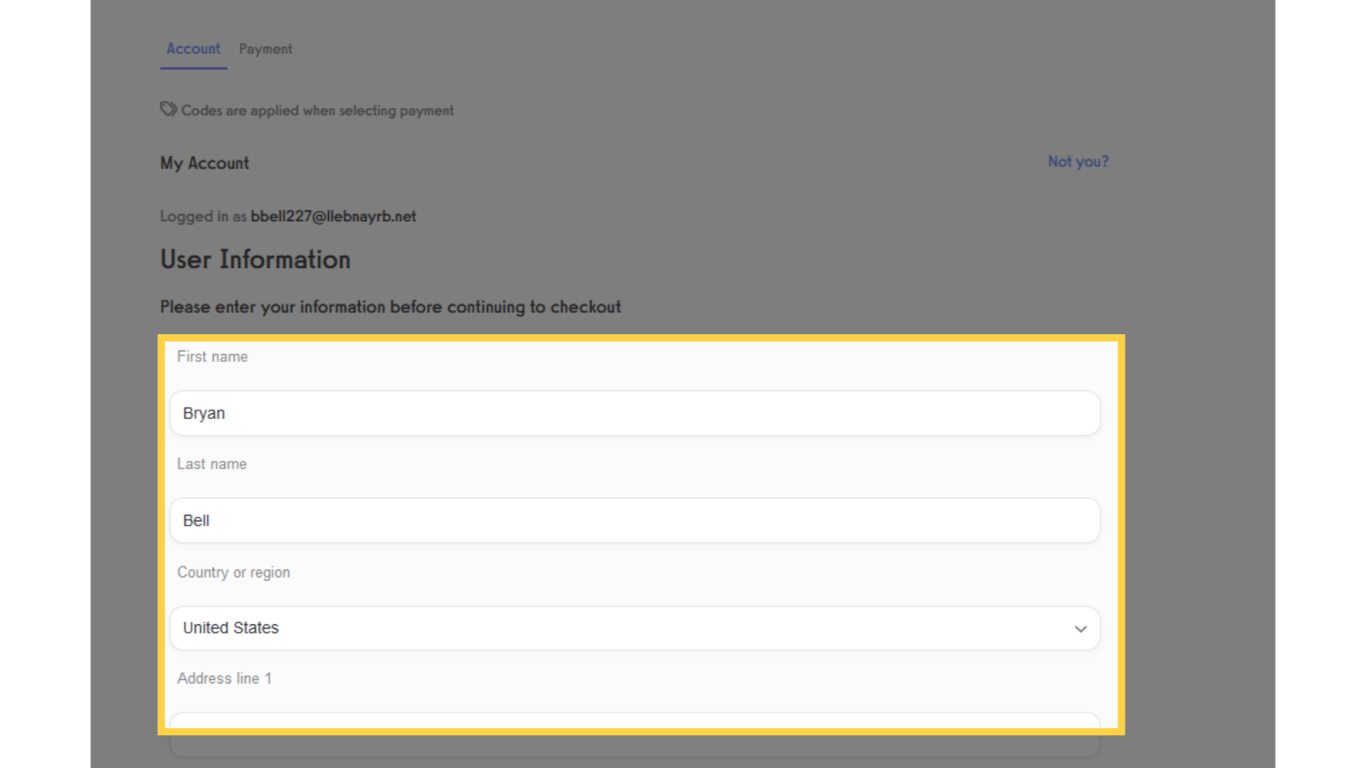Screen dimensions: 1366x768
Task: Click the Codes applied notice
Action: point(317,110)
